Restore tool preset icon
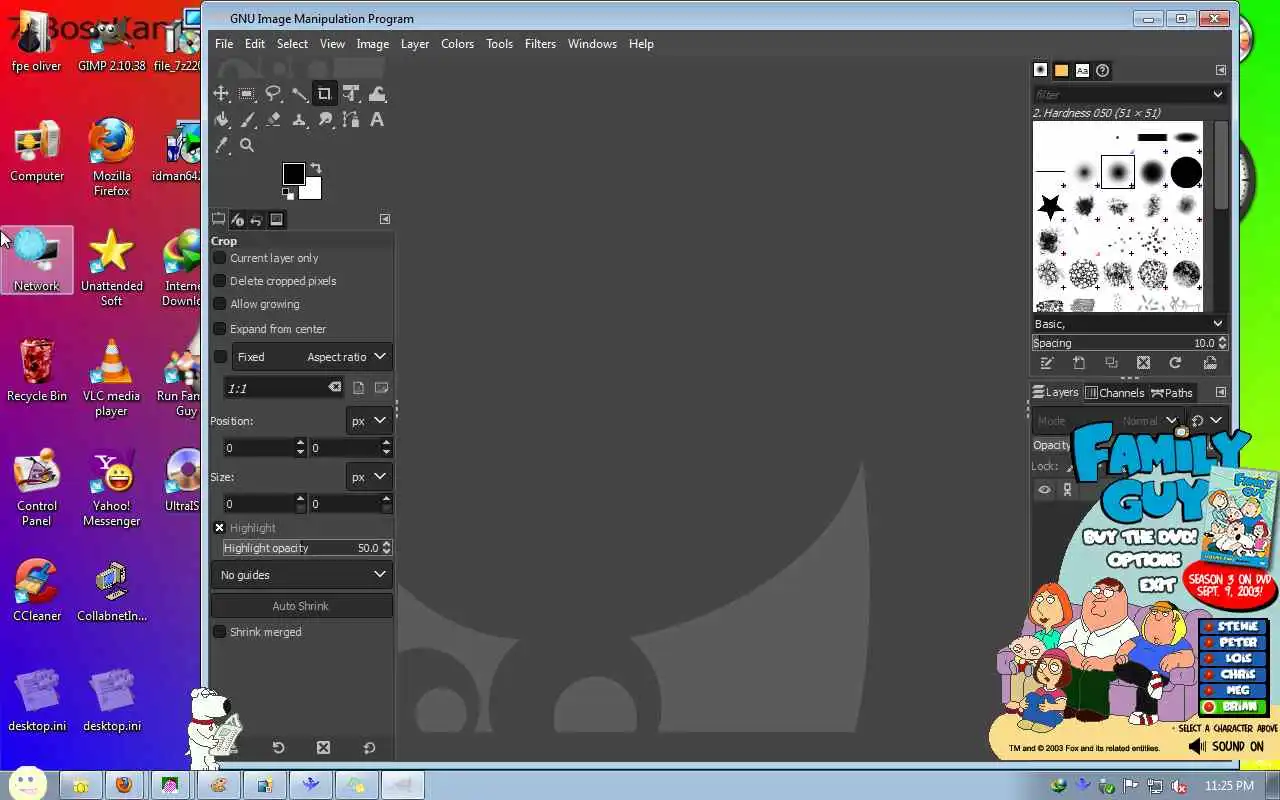 tap(278, 748)
